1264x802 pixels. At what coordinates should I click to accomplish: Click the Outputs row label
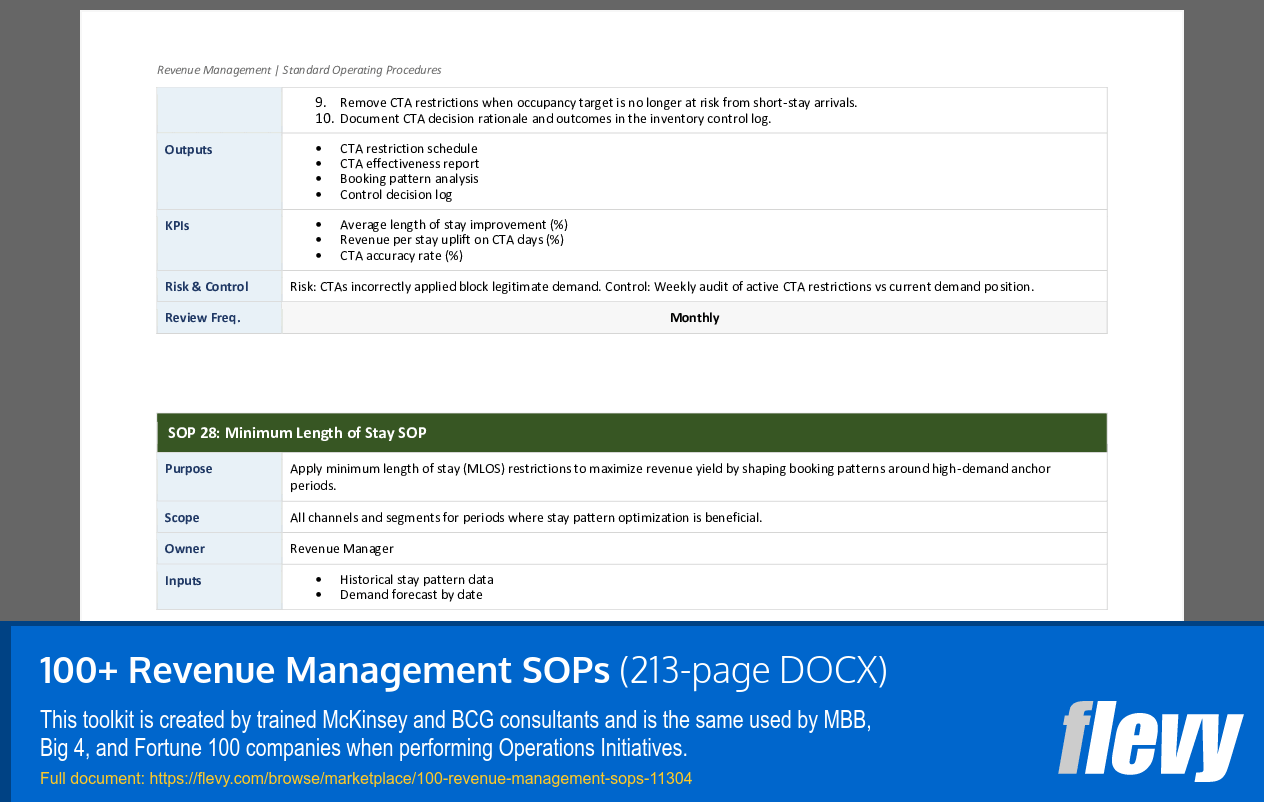click(x=187, y=149)
